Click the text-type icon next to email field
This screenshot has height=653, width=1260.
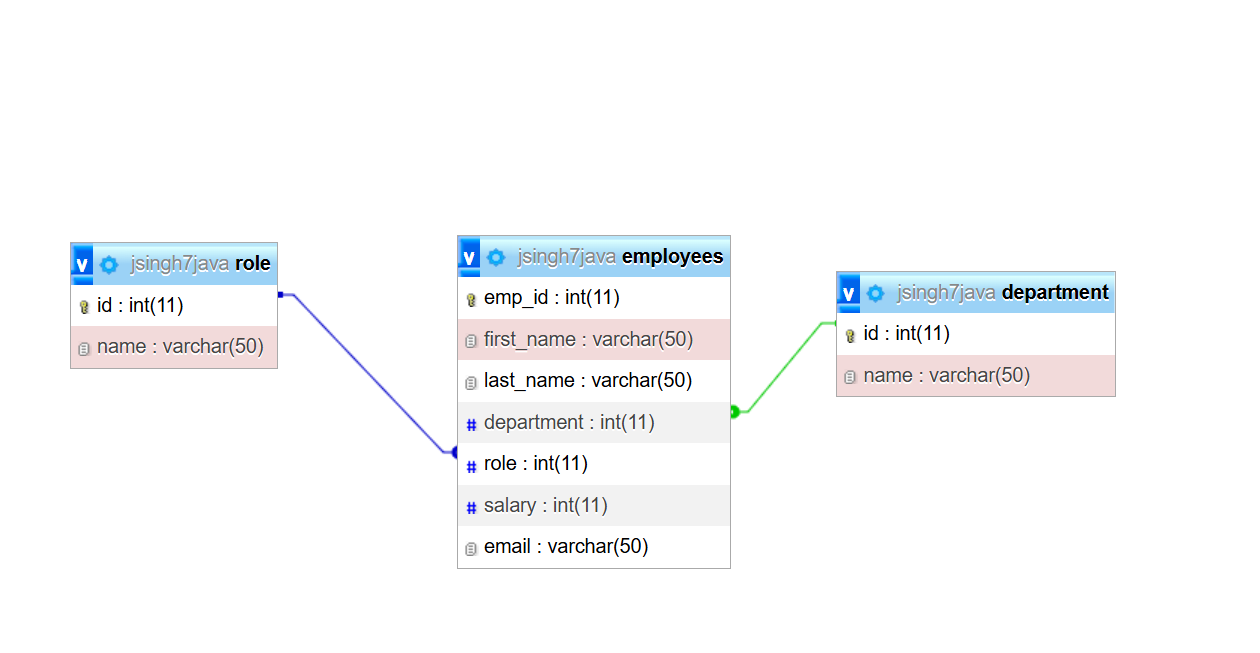470,547
